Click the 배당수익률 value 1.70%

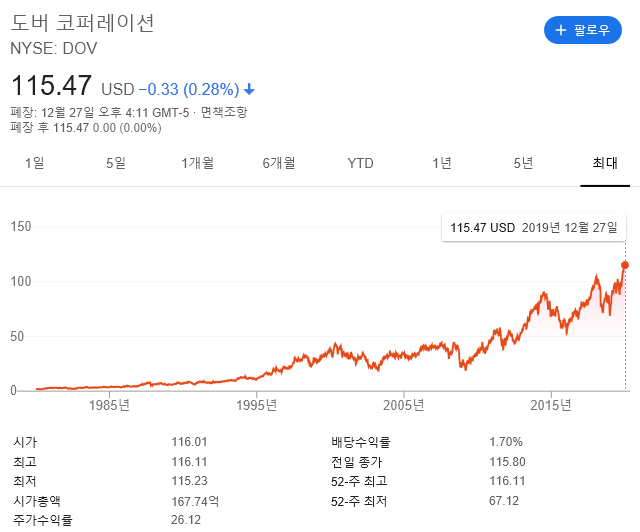506,442
